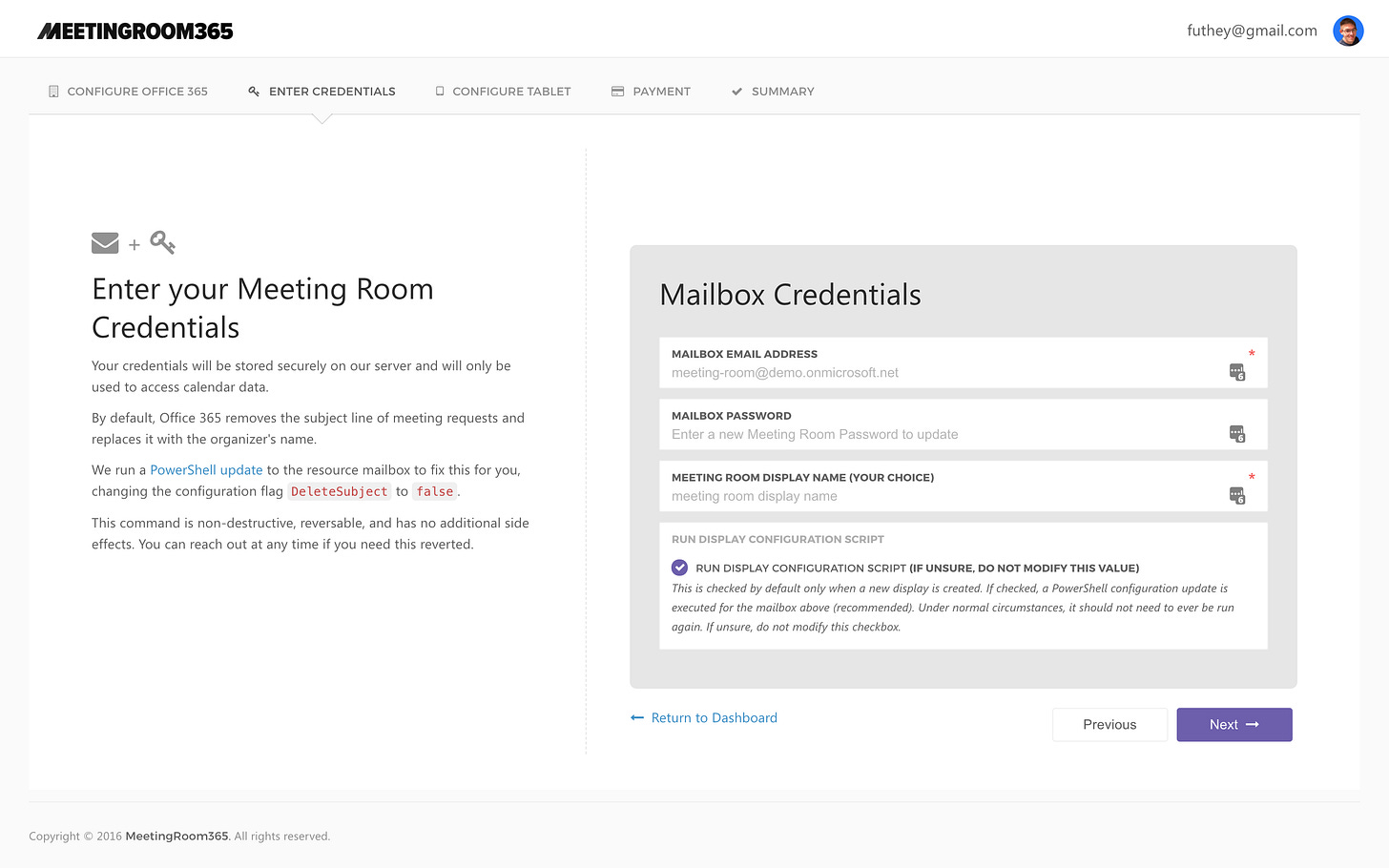Focus the Mailbox Password field
This screenshot has height=868, width=1389.
coord(964,424)
